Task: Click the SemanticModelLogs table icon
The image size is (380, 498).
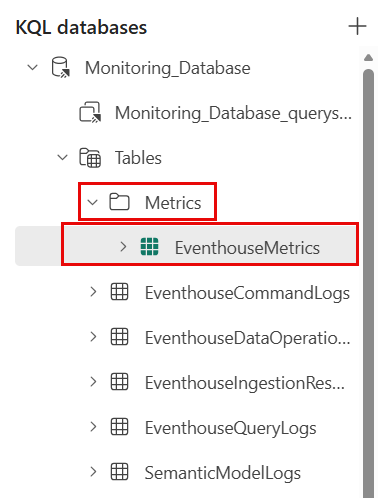Action: tap(119, 472)
